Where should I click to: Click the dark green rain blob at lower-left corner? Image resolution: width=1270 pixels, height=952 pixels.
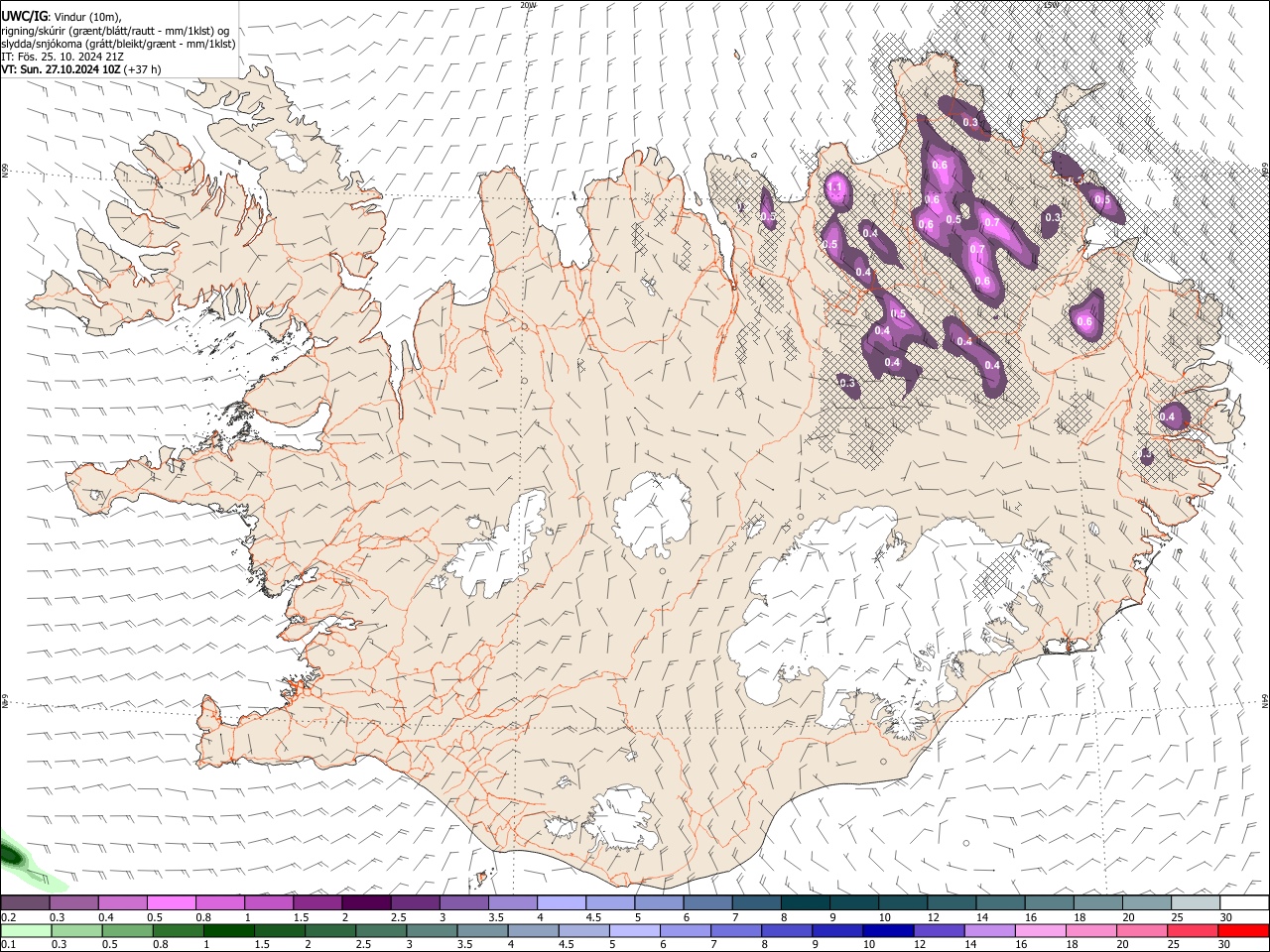coord(12,854)
